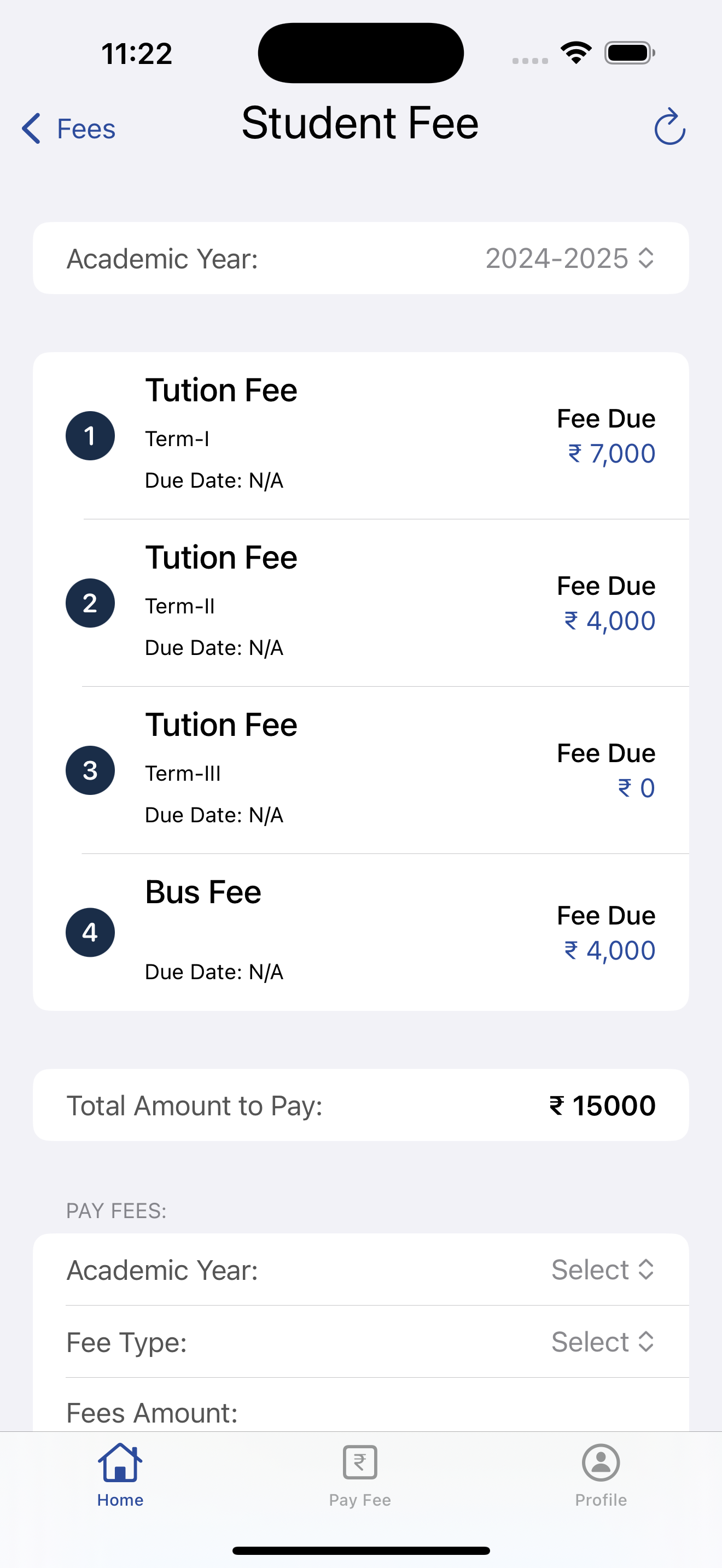
Task: Switch to the Pay Fee tab label
Action: coord(360,1500)
